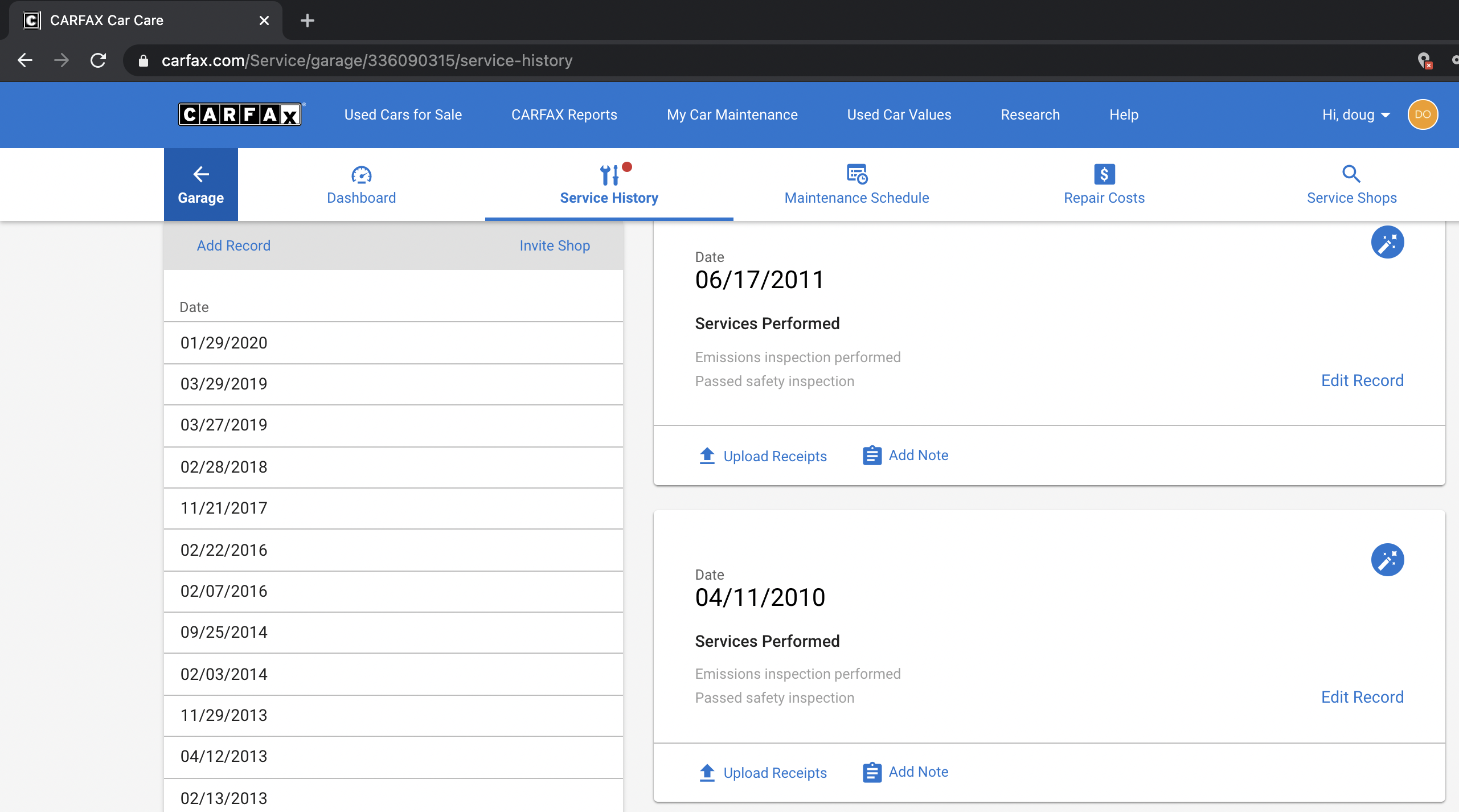This screenshot has width=1459, height=812.
Task: Select the 02/03/2014 record row
Action: [394, 674]
